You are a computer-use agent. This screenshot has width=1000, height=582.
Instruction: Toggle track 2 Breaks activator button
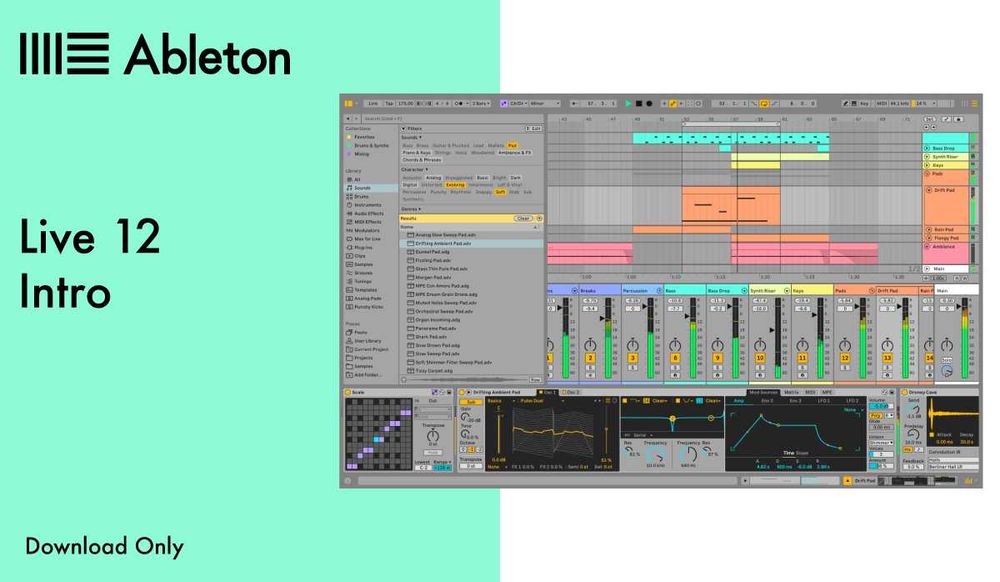(x=590, y=358)
